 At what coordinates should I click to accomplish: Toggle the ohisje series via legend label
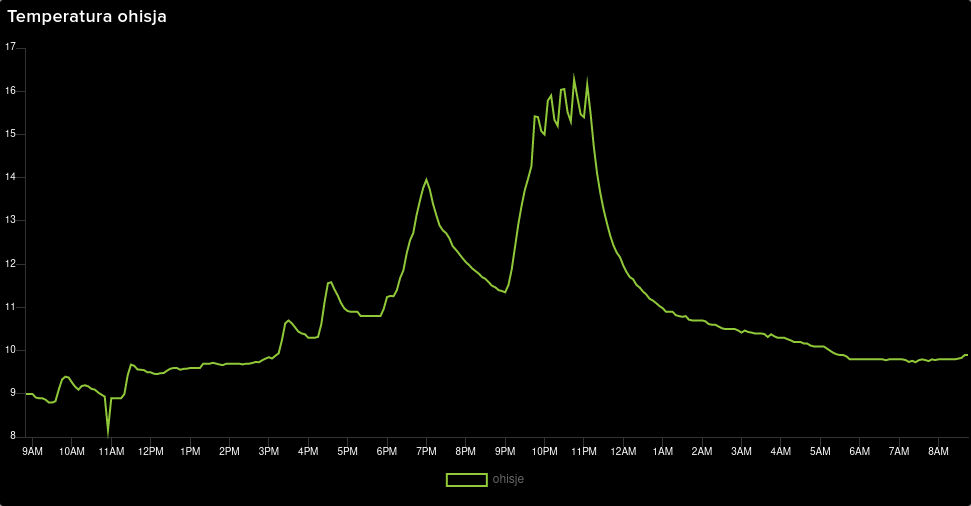tap(508, 480)
